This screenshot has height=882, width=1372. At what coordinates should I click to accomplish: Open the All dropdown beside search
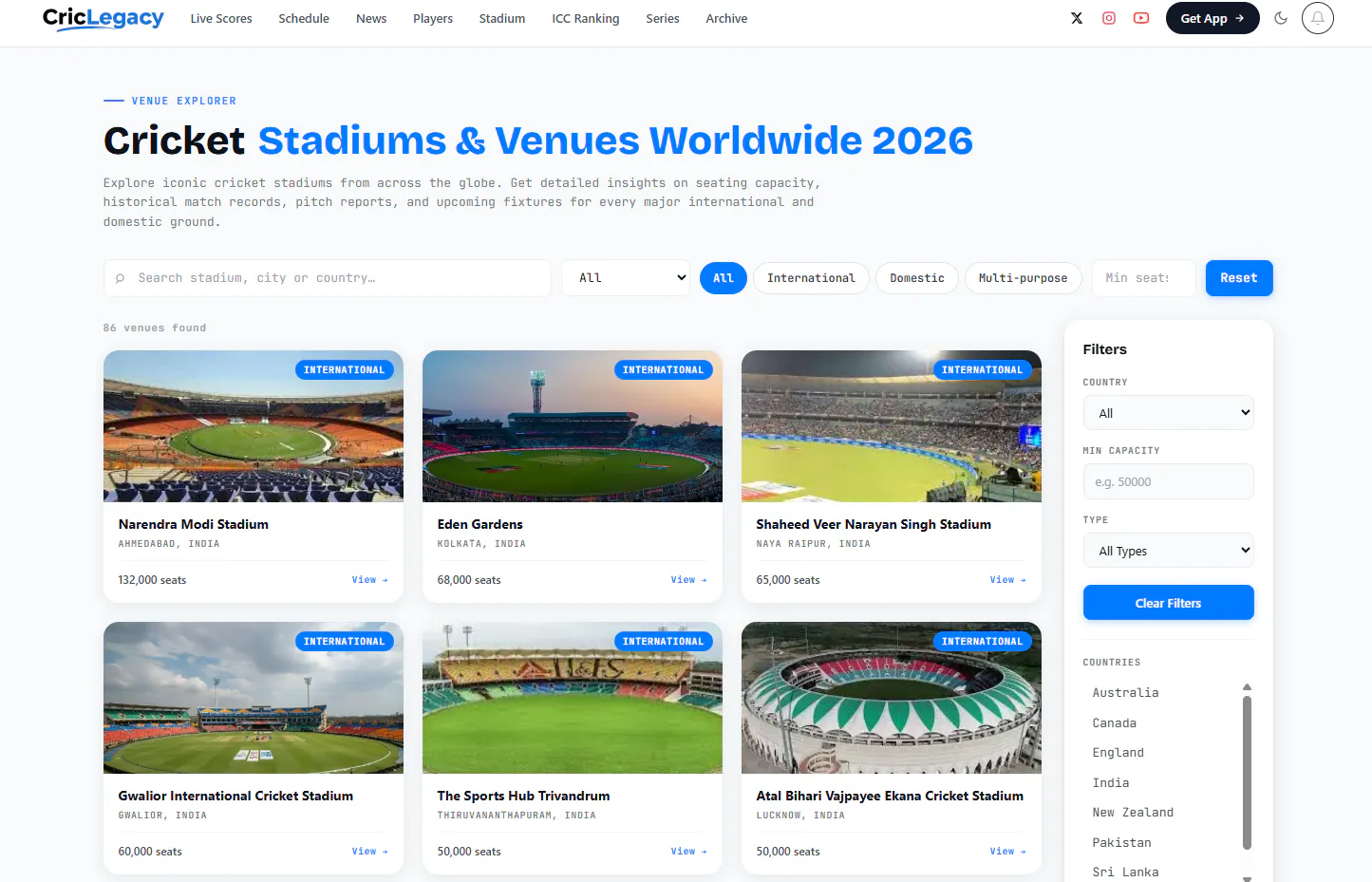(627, 278)
